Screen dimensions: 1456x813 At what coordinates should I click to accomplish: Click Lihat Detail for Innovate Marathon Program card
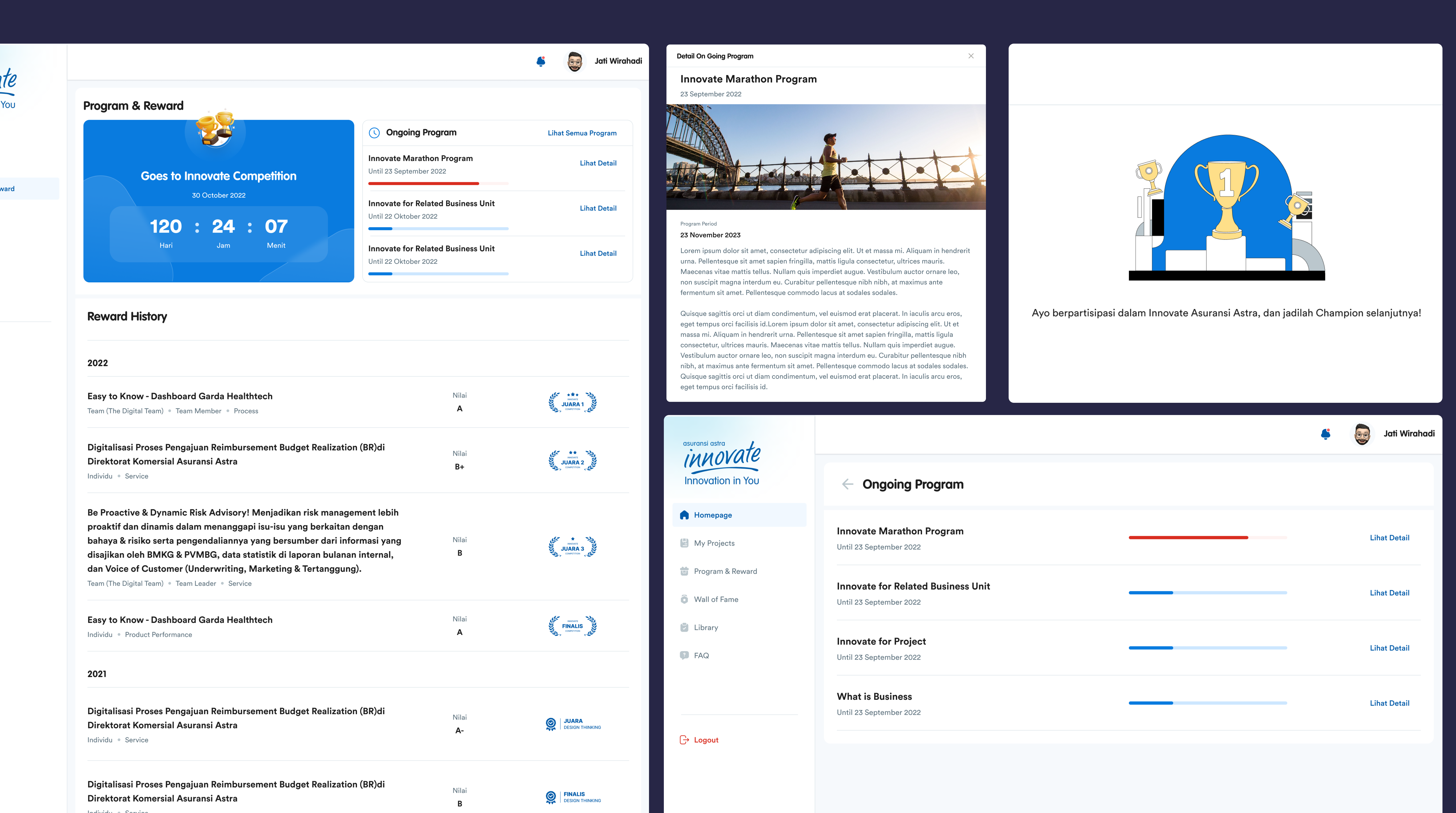598,163
